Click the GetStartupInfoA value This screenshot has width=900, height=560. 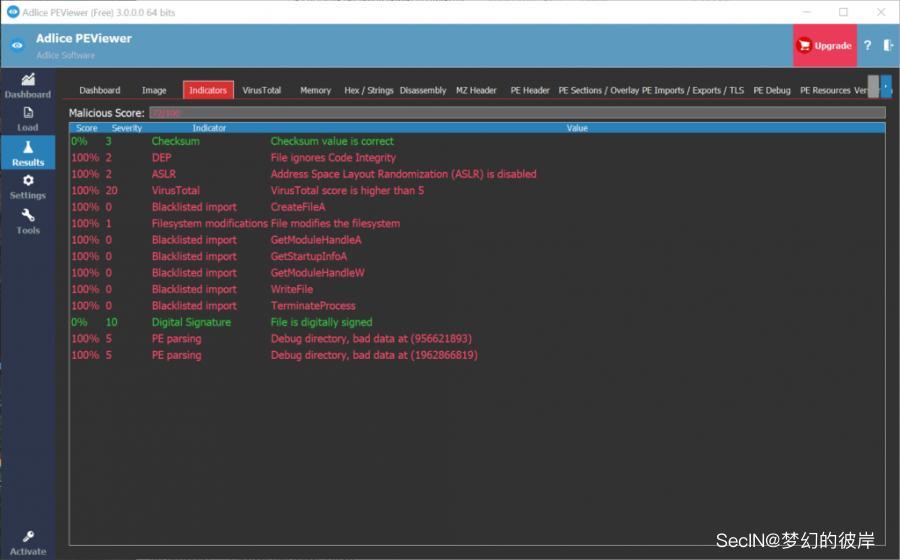pos(309,256)
